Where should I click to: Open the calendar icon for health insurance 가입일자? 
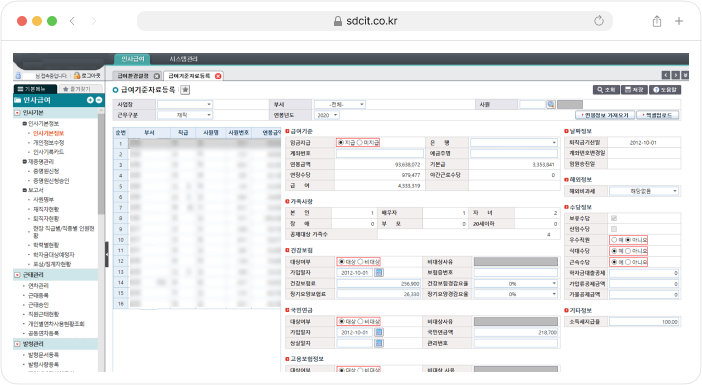click(x=379, y=272)
